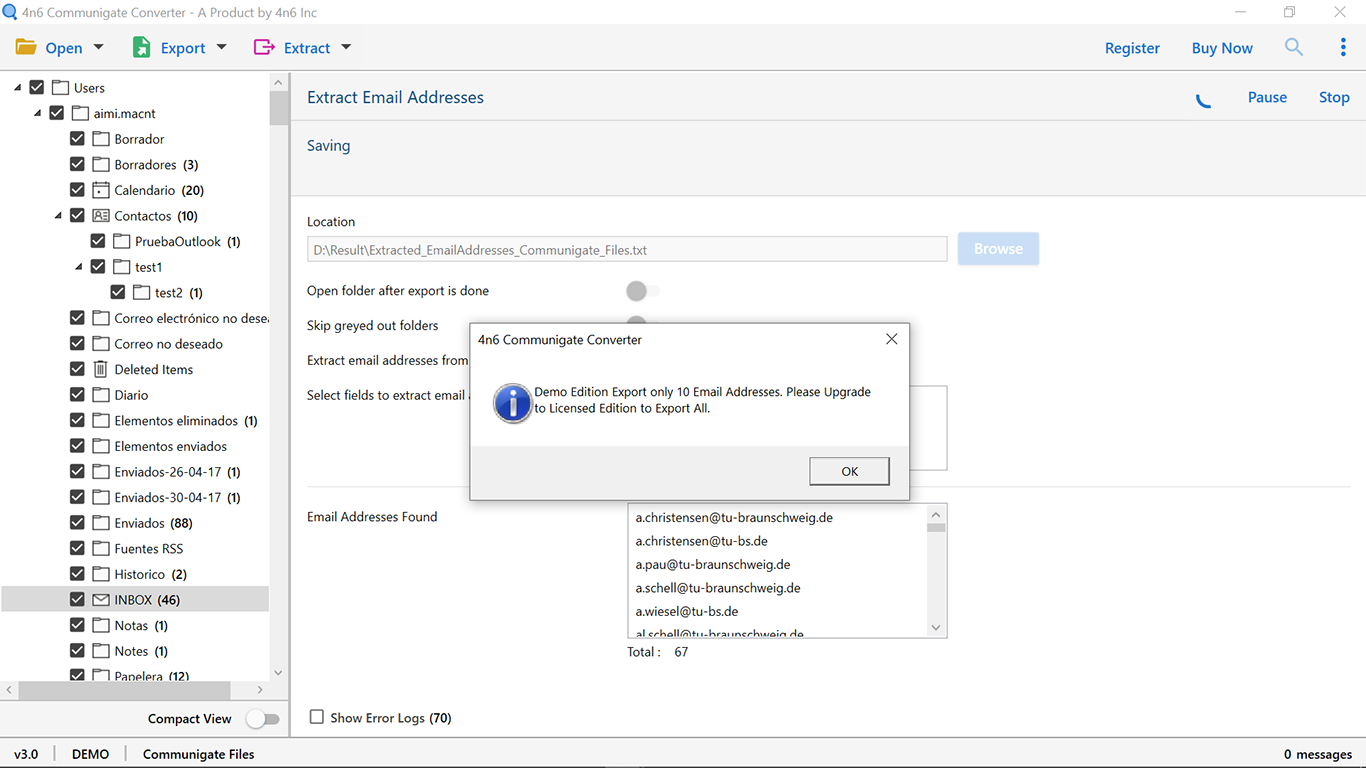
Task: Click the Deleted Items trash icon
Action: pyautogui.click(x=101, y=369)
